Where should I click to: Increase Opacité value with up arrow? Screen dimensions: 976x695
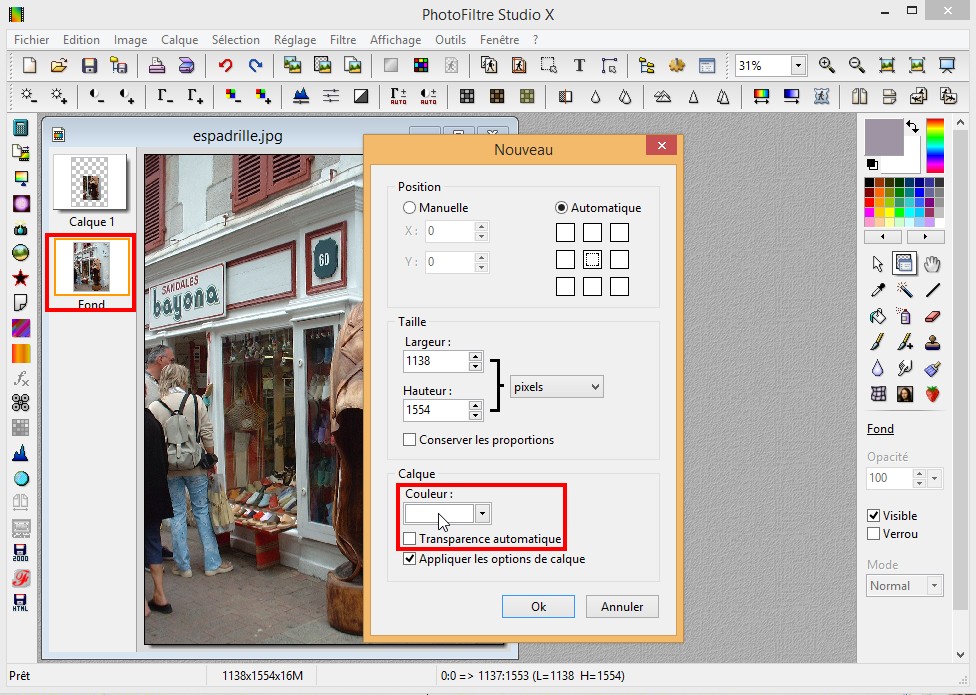[x=919, y=474]
